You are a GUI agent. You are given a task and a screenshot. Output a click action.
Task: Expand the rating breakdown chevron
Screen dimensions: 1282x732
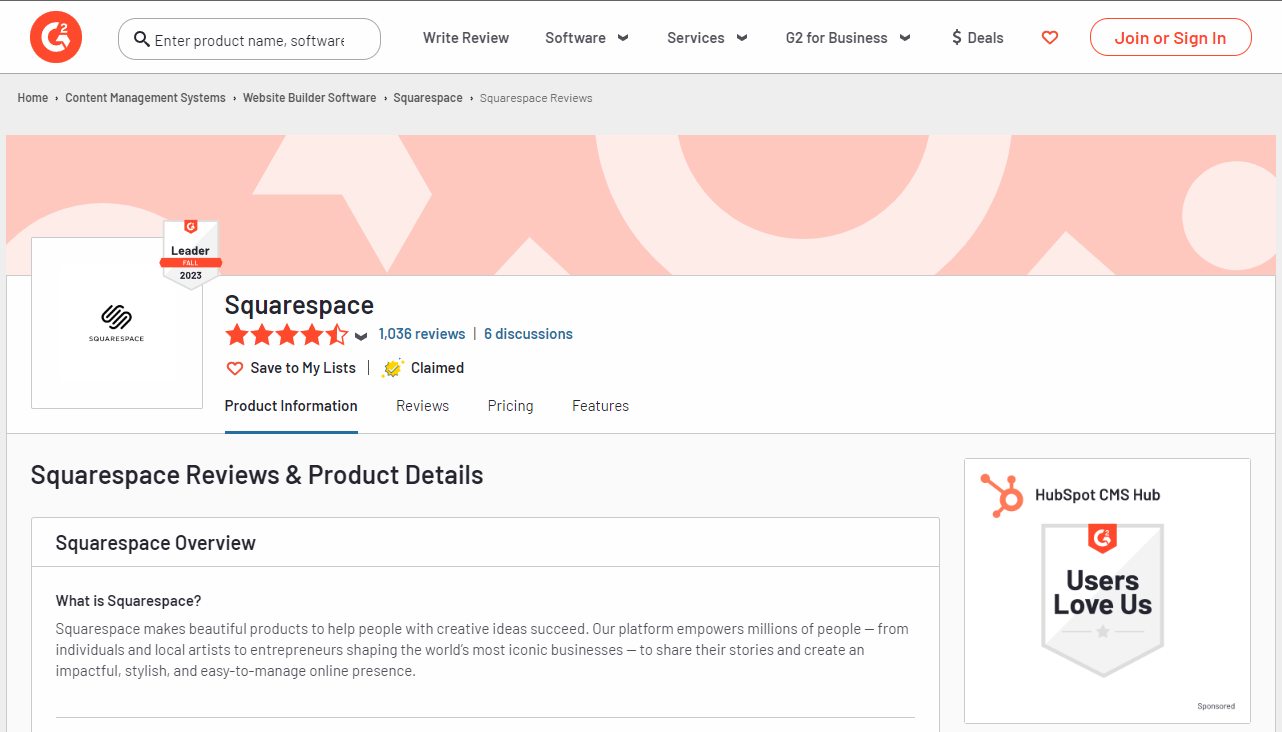tap(361, 336)
